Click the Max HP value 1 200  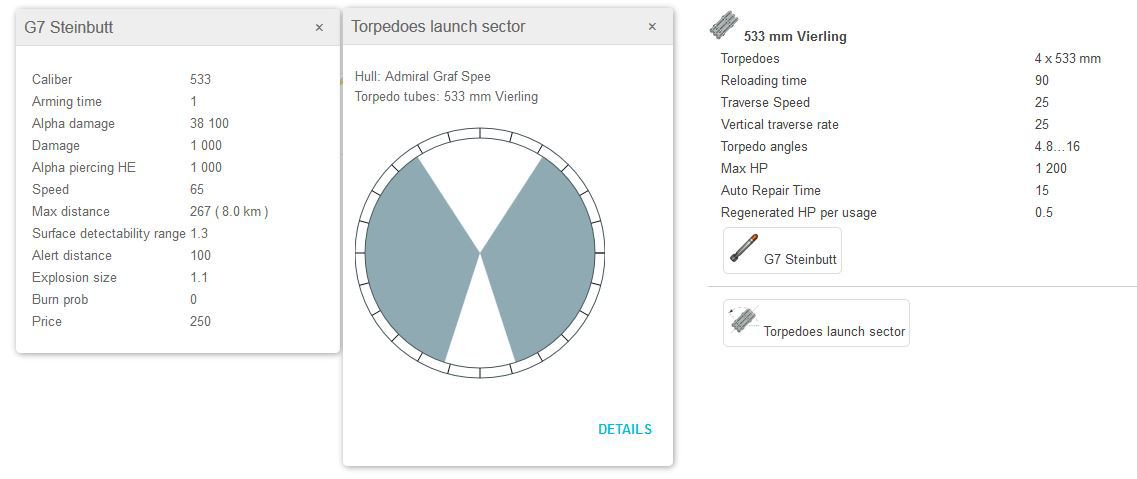pos(1051,169)
